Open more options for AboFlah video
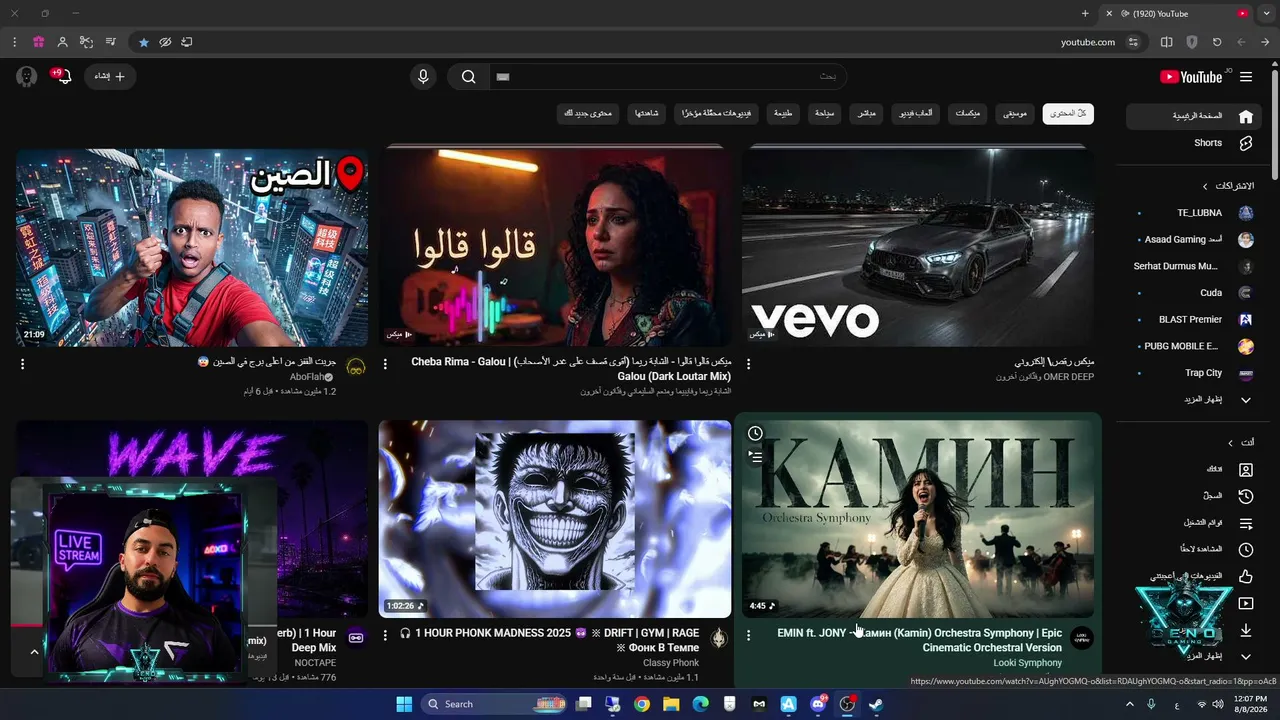Viewport: 1280px width, 720px height. click(22, 364)
